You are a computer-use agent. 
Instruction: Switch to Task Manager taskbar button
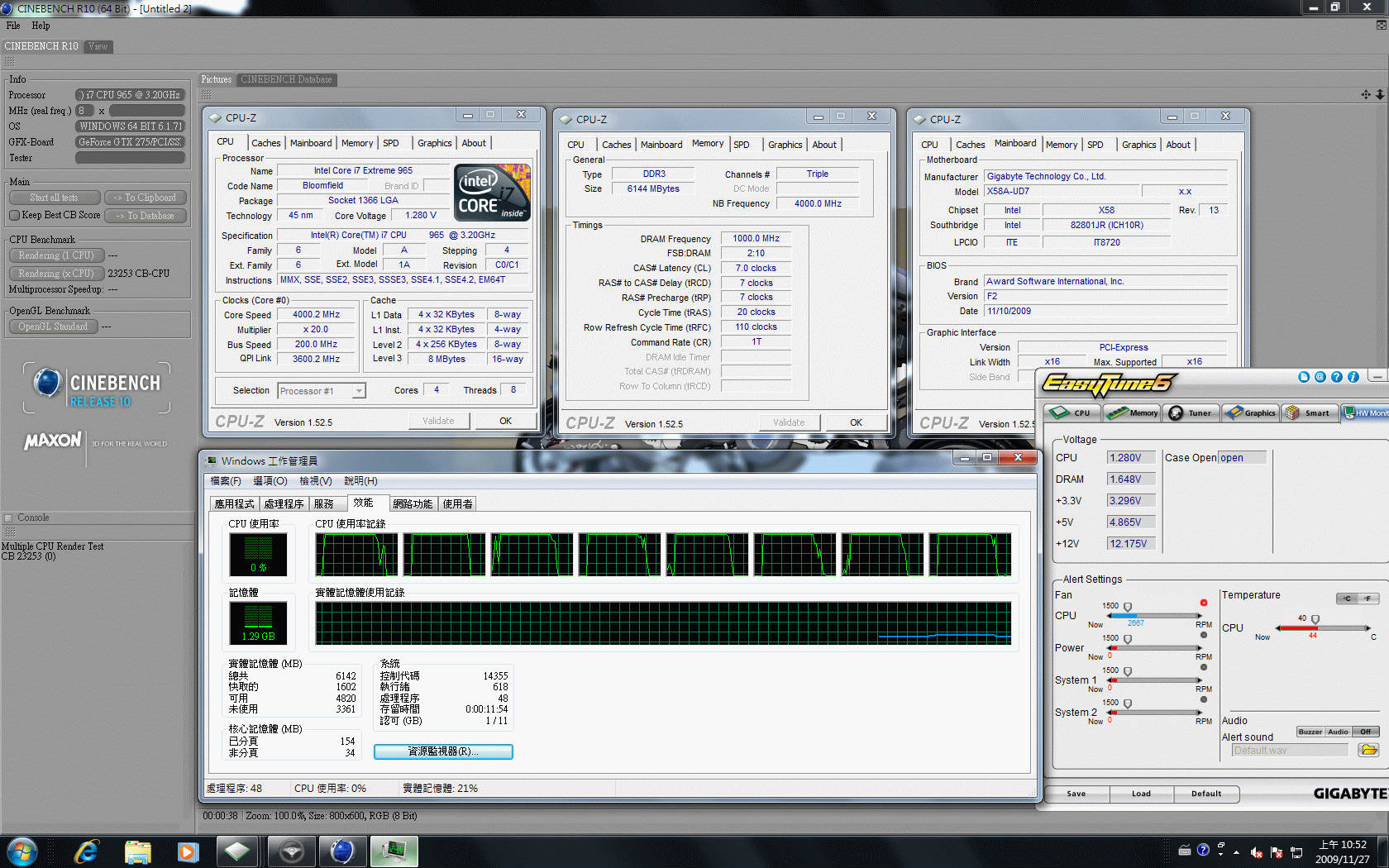click(x=394, y=851)
